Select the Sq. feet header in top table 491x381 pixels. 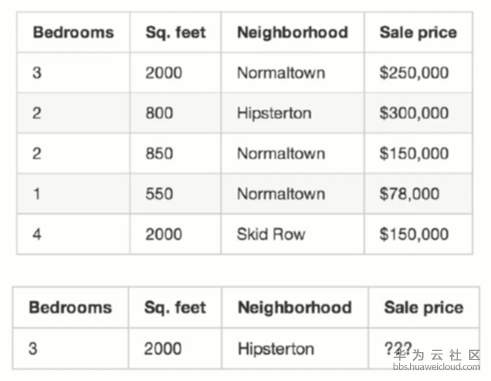(x=176, y=32)
